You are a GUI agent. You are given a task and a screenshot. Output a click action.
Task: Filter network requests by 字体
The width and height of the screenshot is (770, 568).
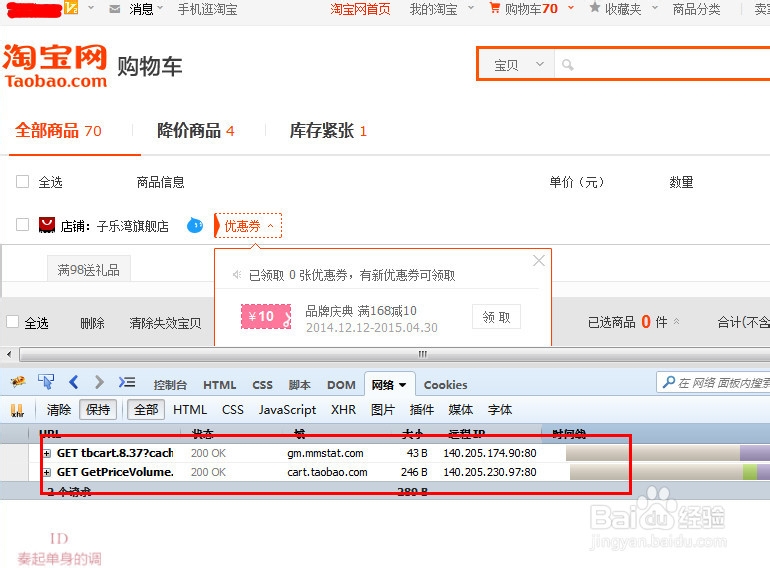click(x=500, y=409)
